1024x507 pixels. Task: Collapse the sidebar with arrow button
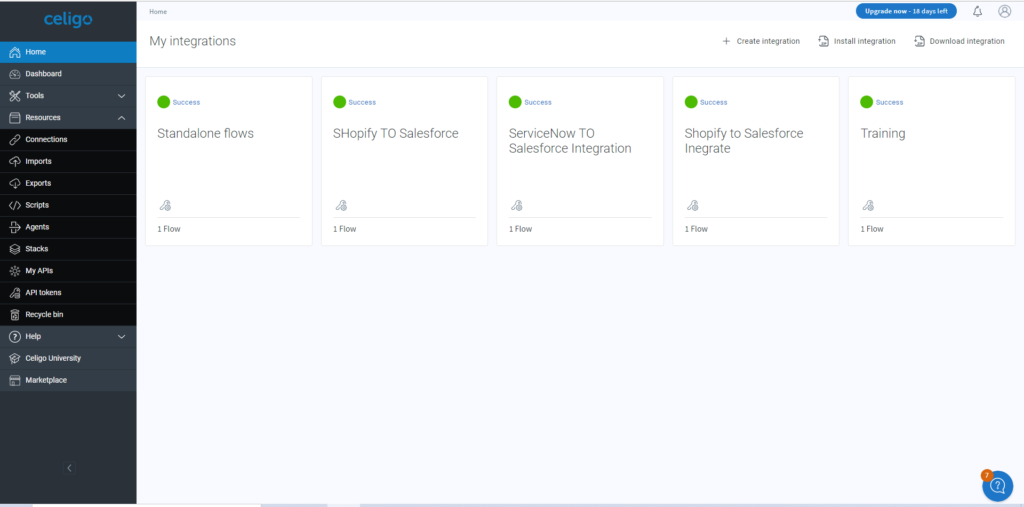coord(70,468)
